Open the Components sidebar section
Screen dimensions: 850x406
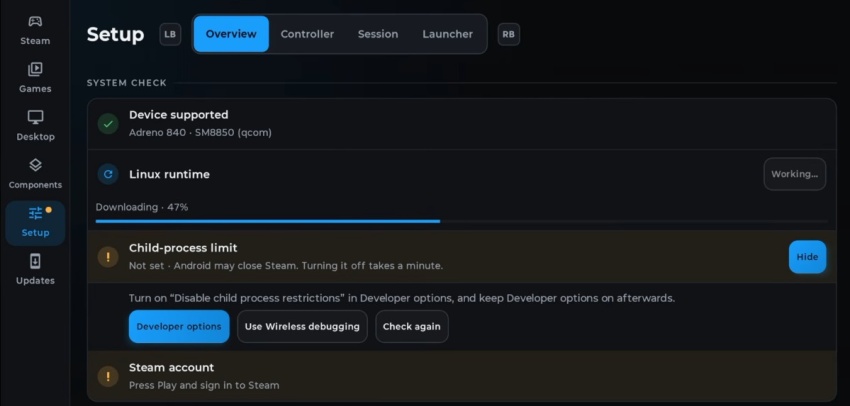[35, 174]
